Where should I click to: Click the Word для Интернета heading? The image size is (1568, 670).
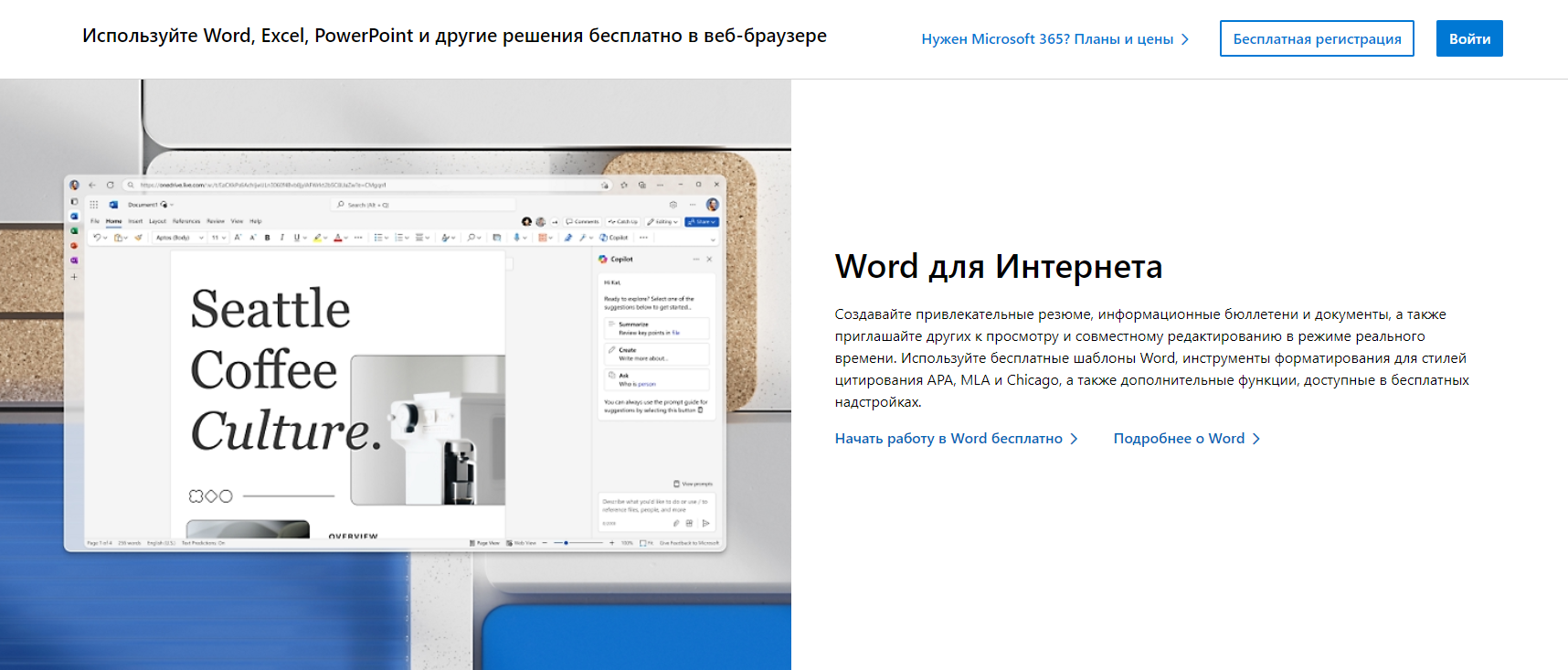pos(999,266)
